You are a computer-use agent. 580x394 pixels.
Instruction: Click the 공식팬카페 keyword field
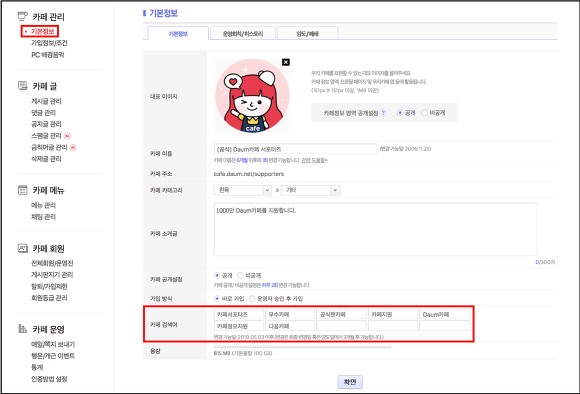[341, 314]
